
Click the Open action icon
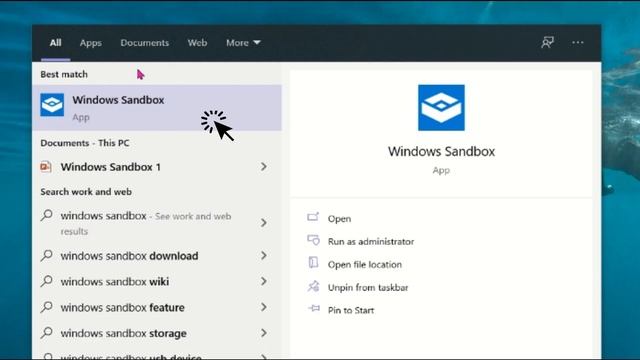tap(313, 217)
